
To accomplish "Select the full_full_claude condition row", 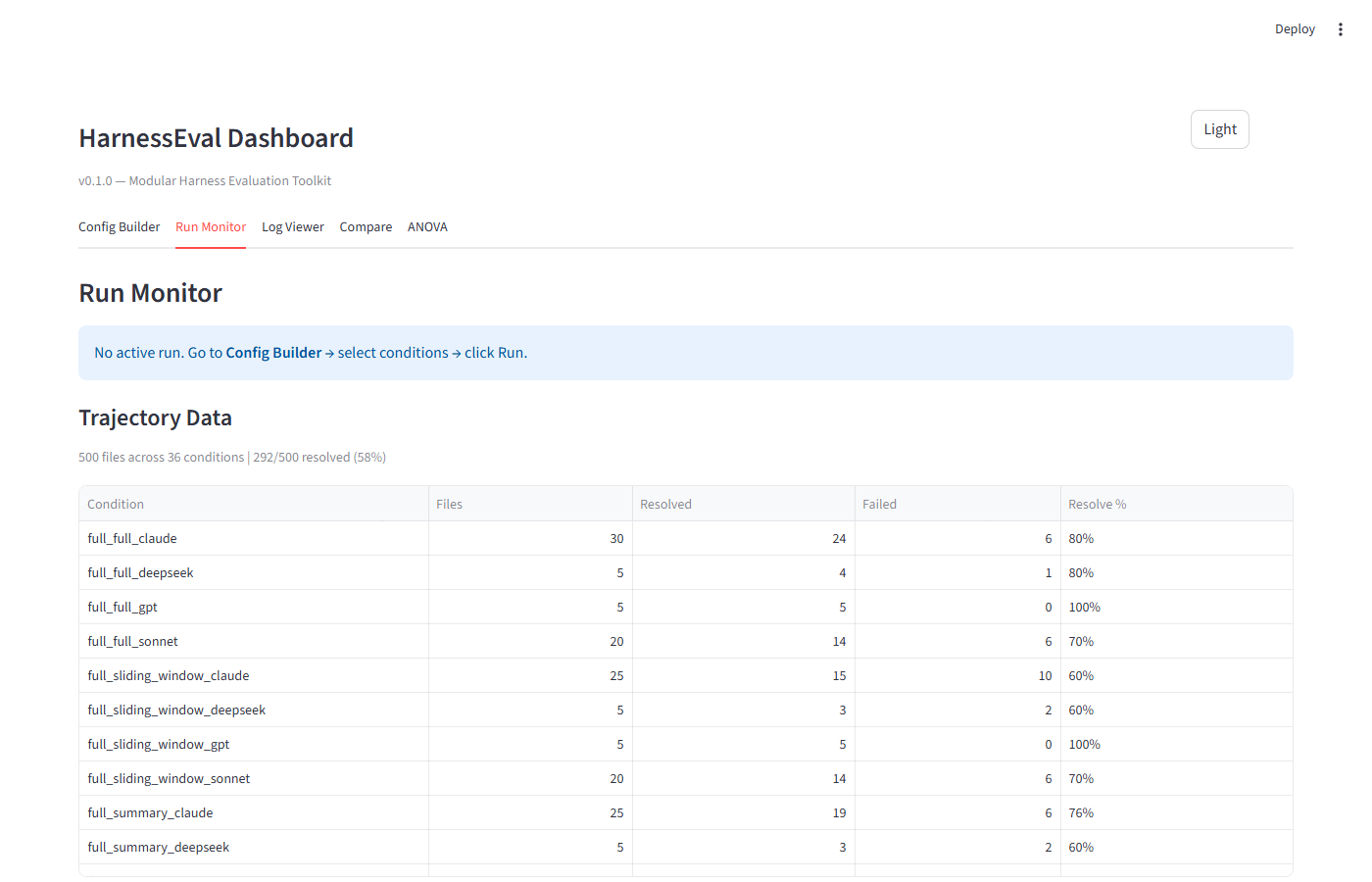I will (x=131, y=538).
